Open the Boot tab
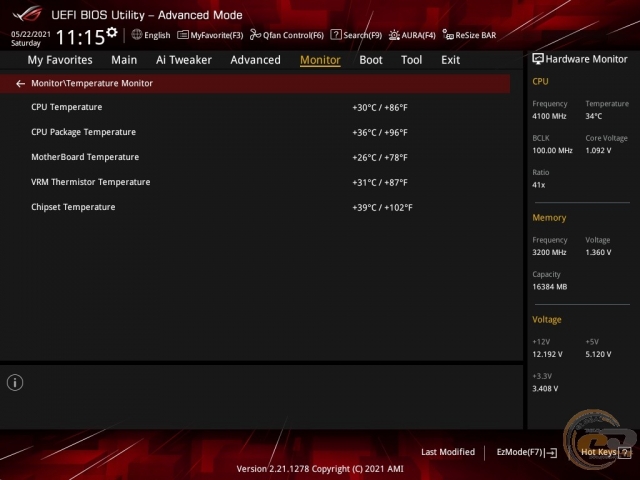 coord(371,60)
